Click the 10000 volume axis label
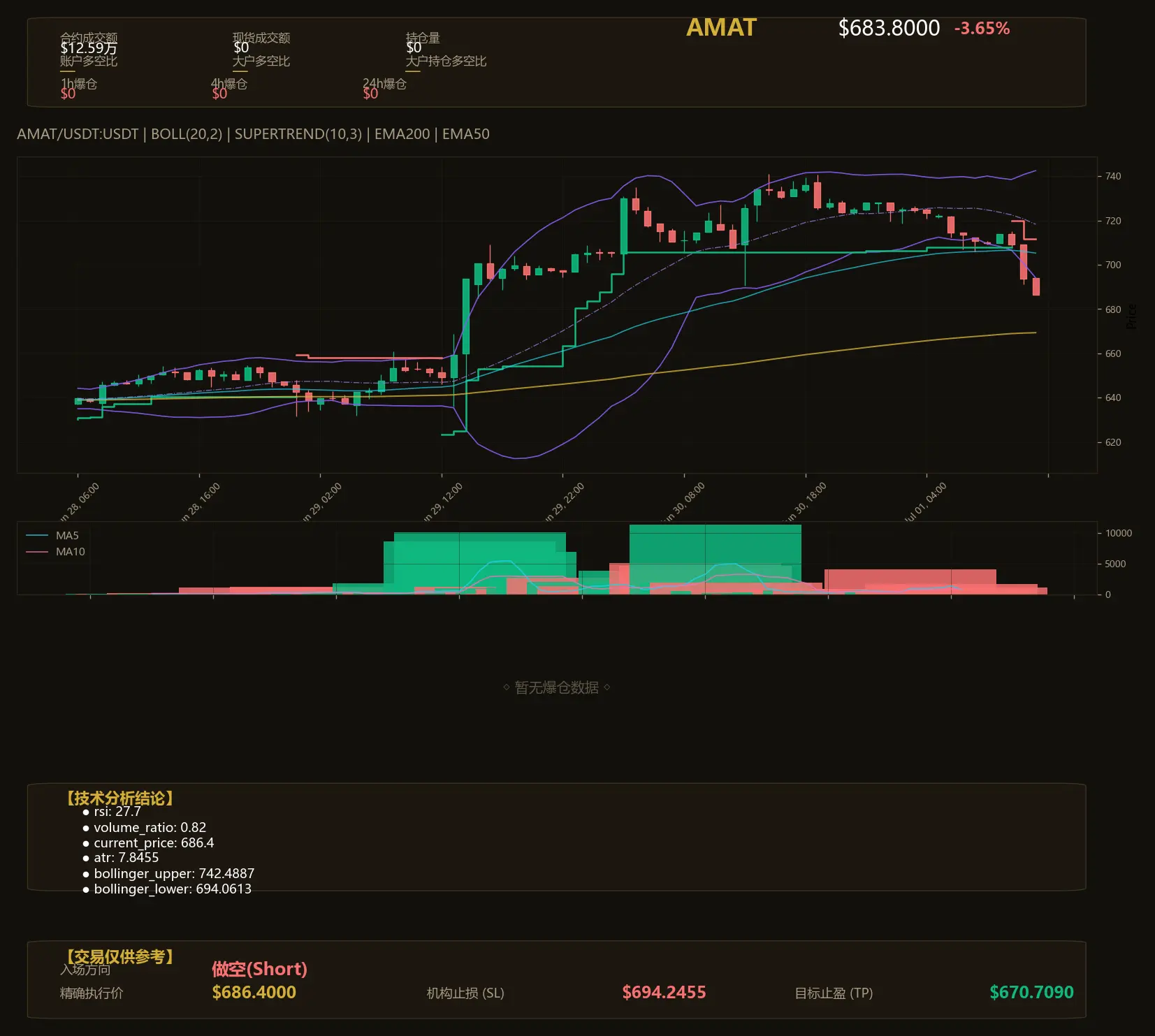Screen dimensions: 1155x1036 [1118, 534]
